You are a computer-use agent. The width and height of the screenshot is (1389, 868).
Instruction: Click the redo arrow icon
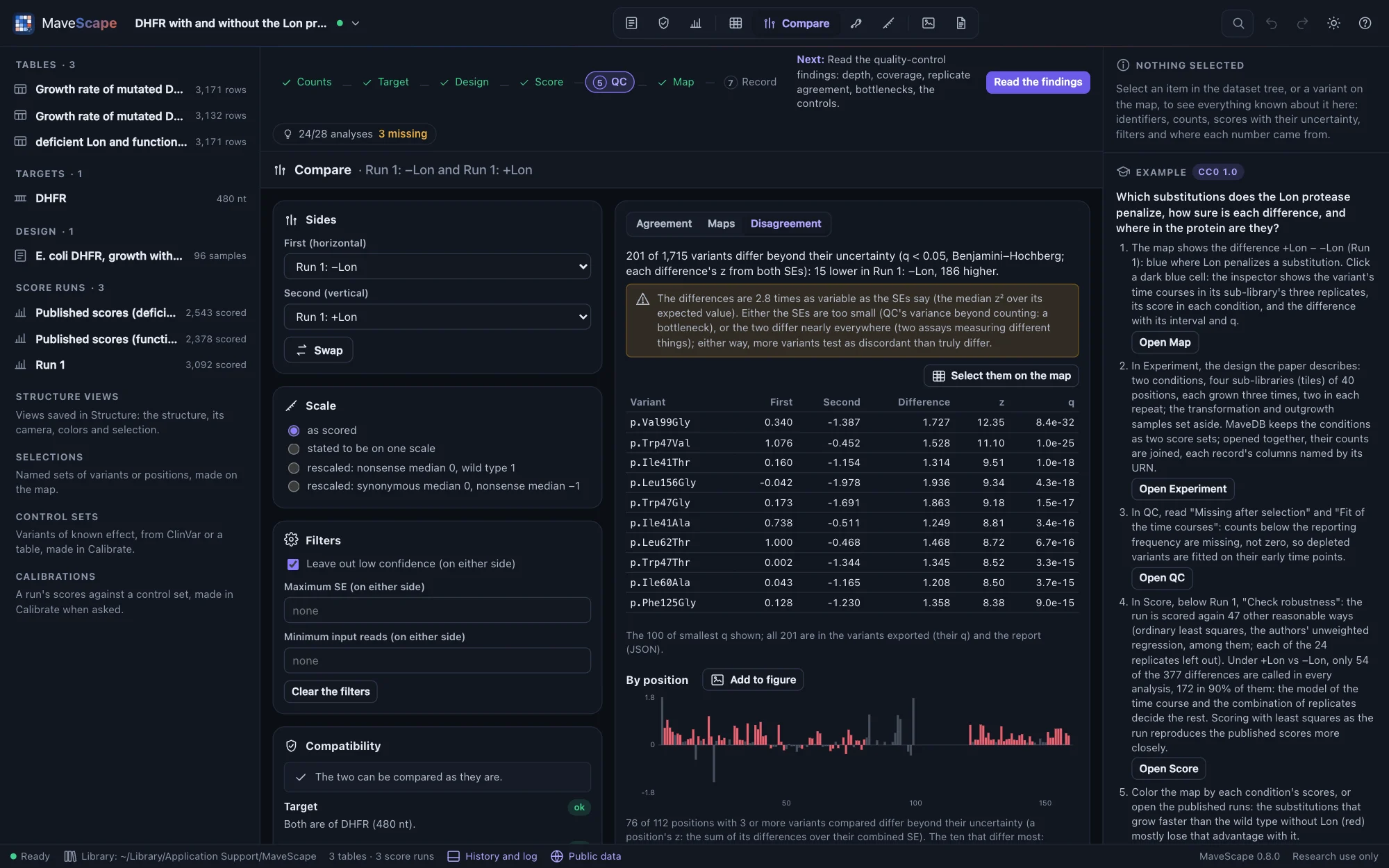pyautogui.click(x=1302, y=23)
